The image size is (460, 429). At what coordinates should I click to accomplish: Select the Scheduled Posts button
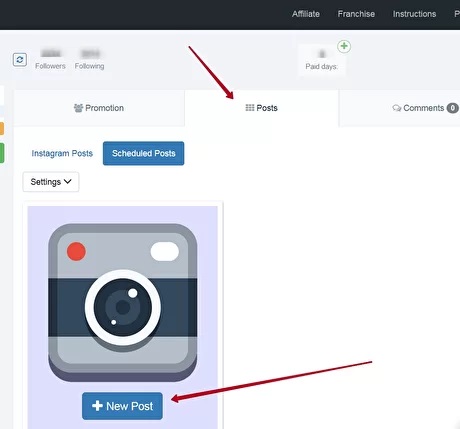(143, 153)
